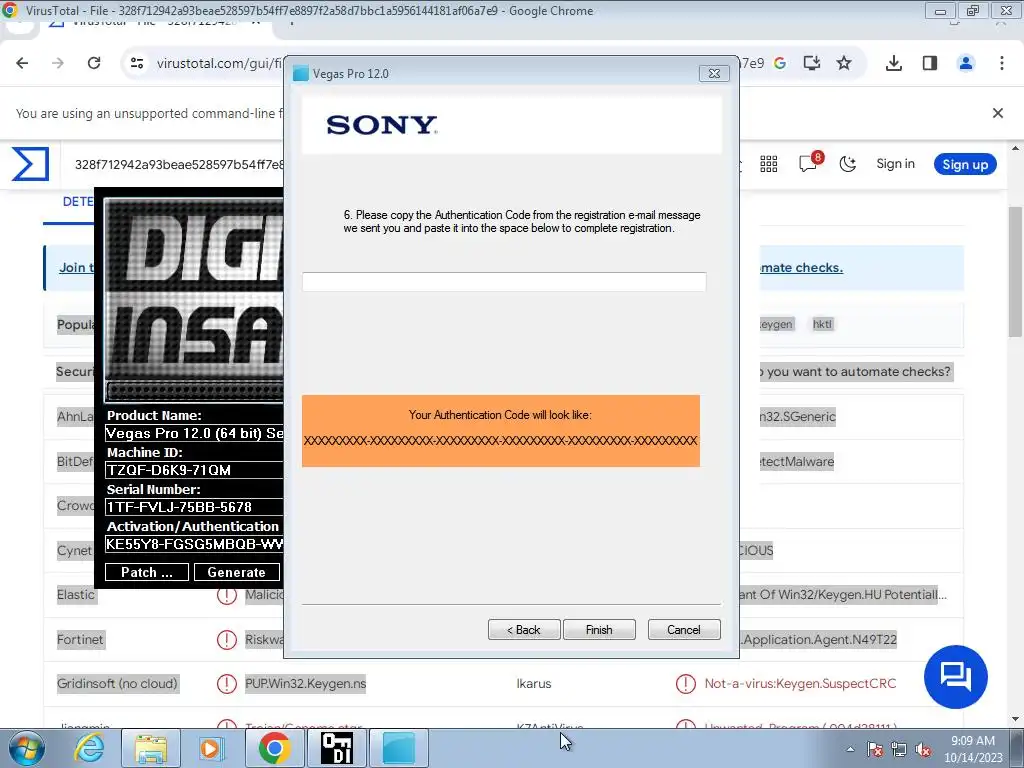Click the Back button in Vegas Pro dialog

pyautogui.click(x=524, y=630)
